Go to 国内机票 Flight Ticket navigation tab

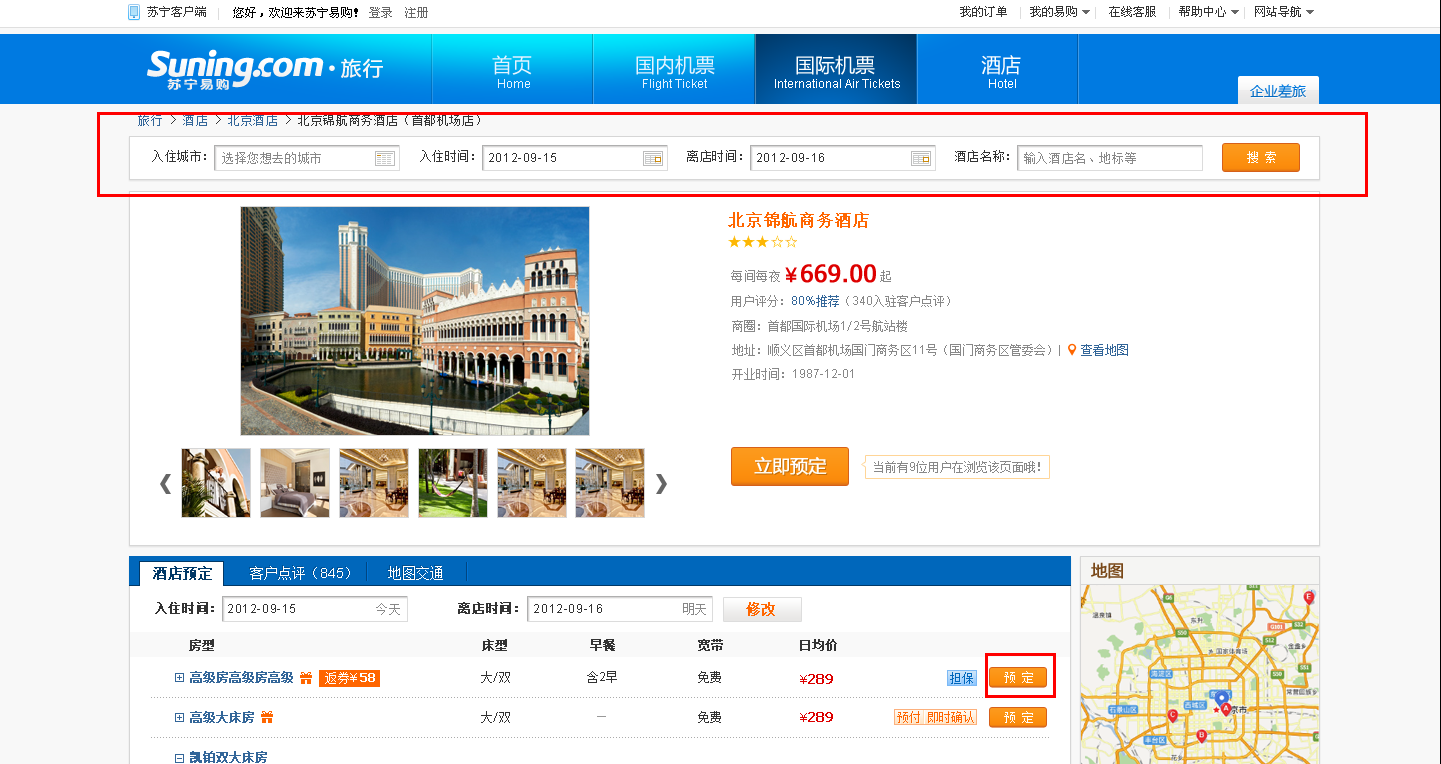675,70
